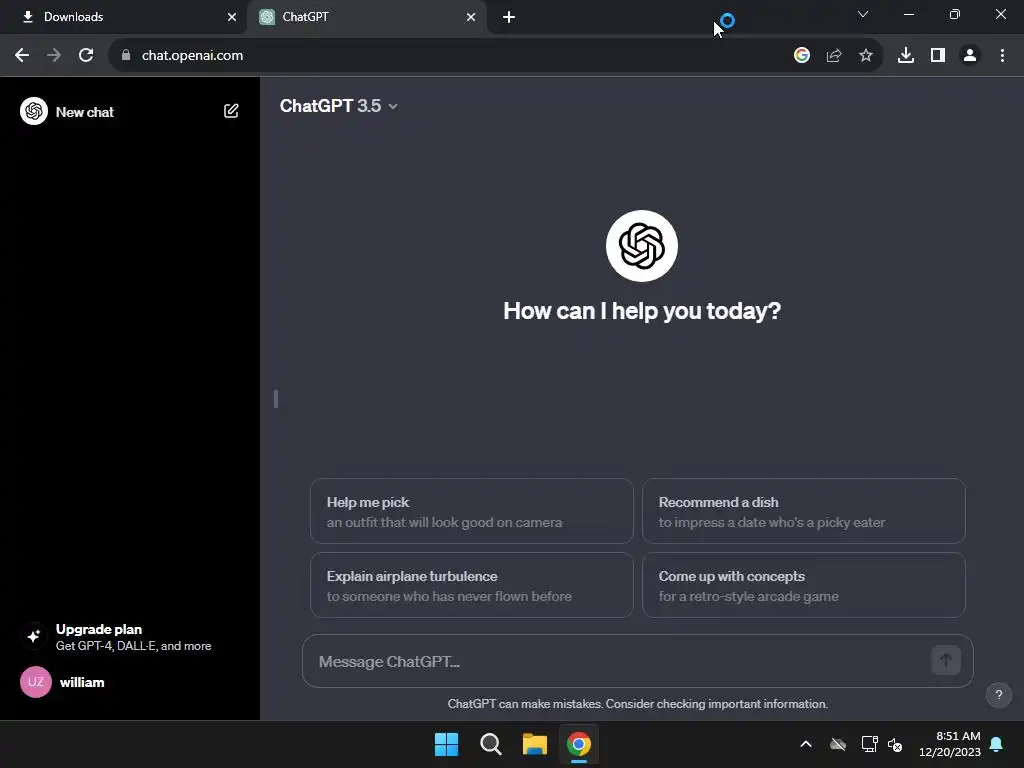The width and height of the screenshot is (1024, 768).
Task: Click the Google icon in address bar
Action: click(801, 55)
